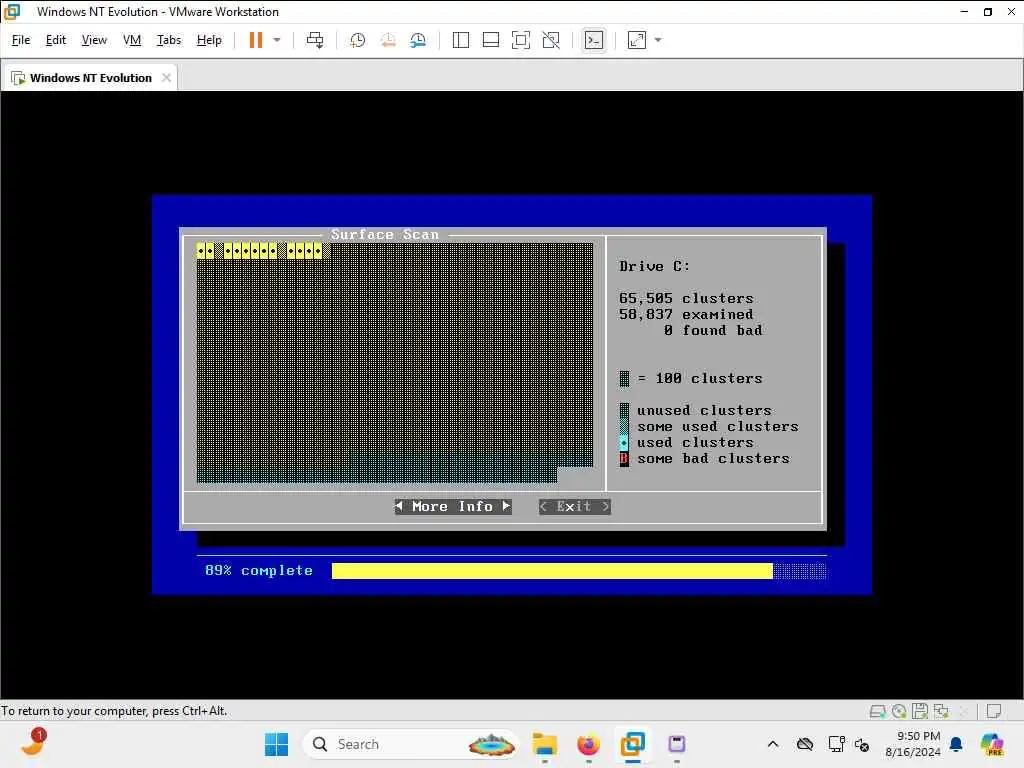
Task: Click More Info in Surface Scan dialog
Action: (x=453, y=507)
